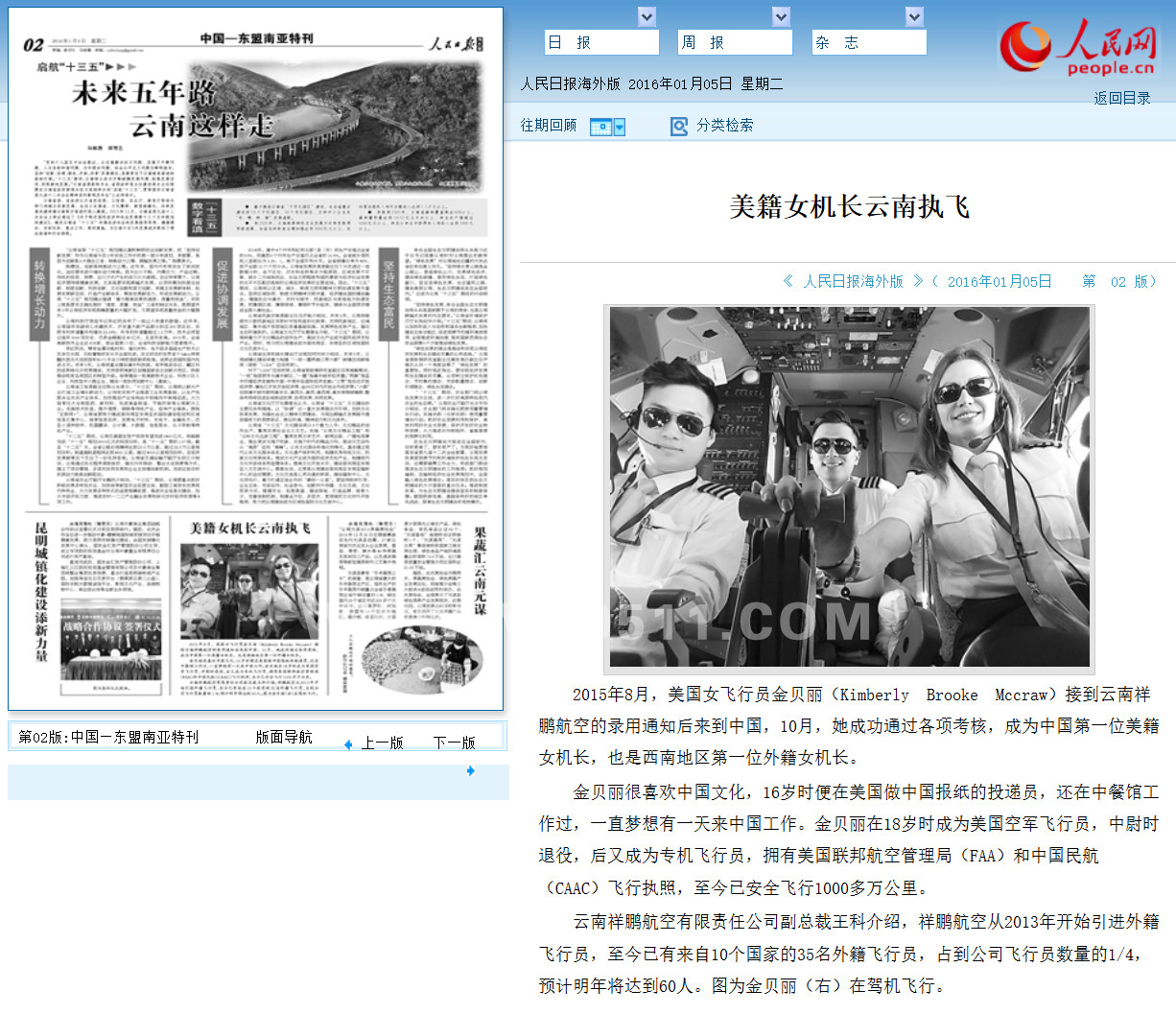This screenshot has width=1176, height=1014.
Task: Click 未来五年路云南这样走 headline on page preview
Action: click(x=173, y=108)
